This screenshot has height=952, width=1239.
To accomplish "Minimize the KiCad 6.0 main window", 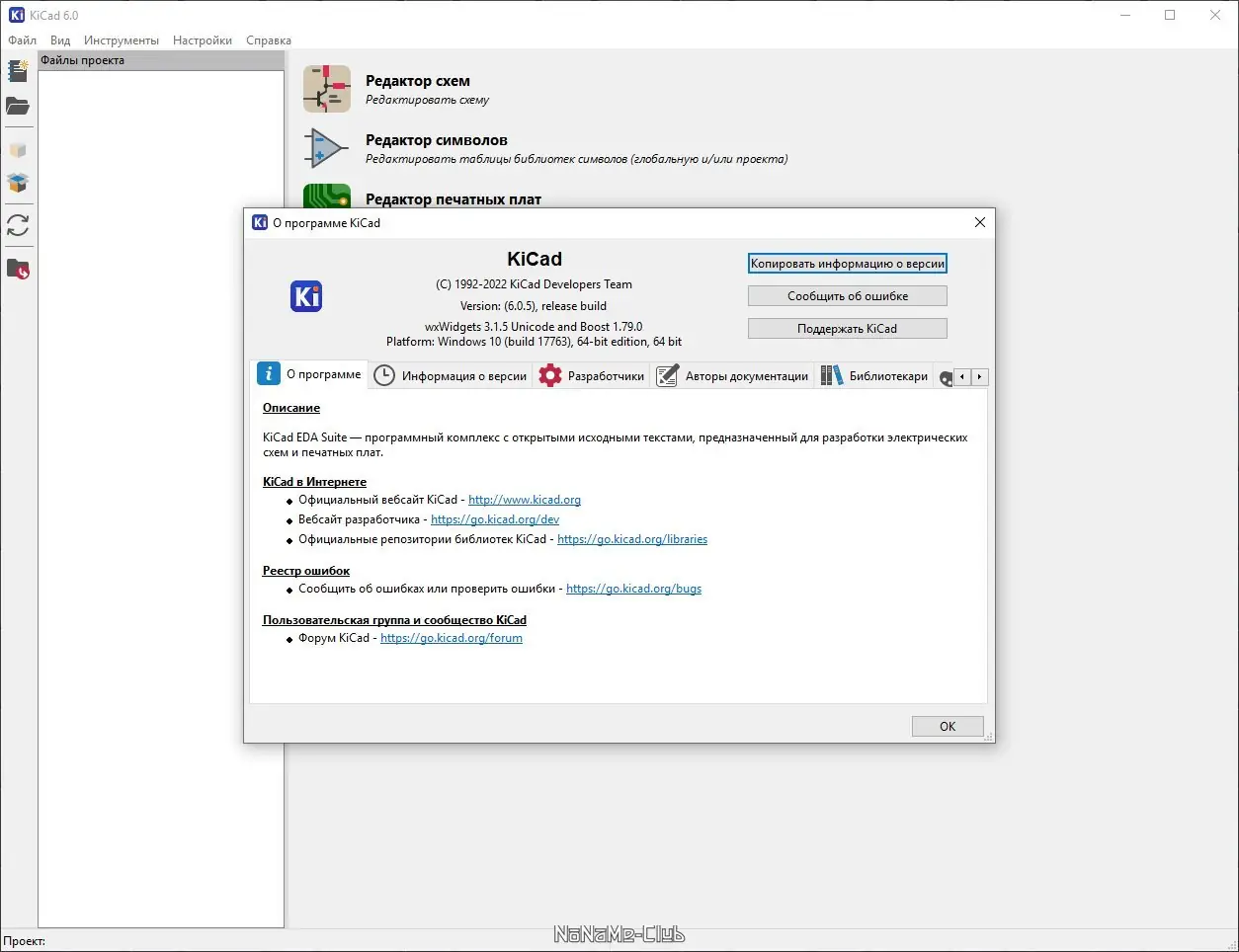I will coord(1125,15).
